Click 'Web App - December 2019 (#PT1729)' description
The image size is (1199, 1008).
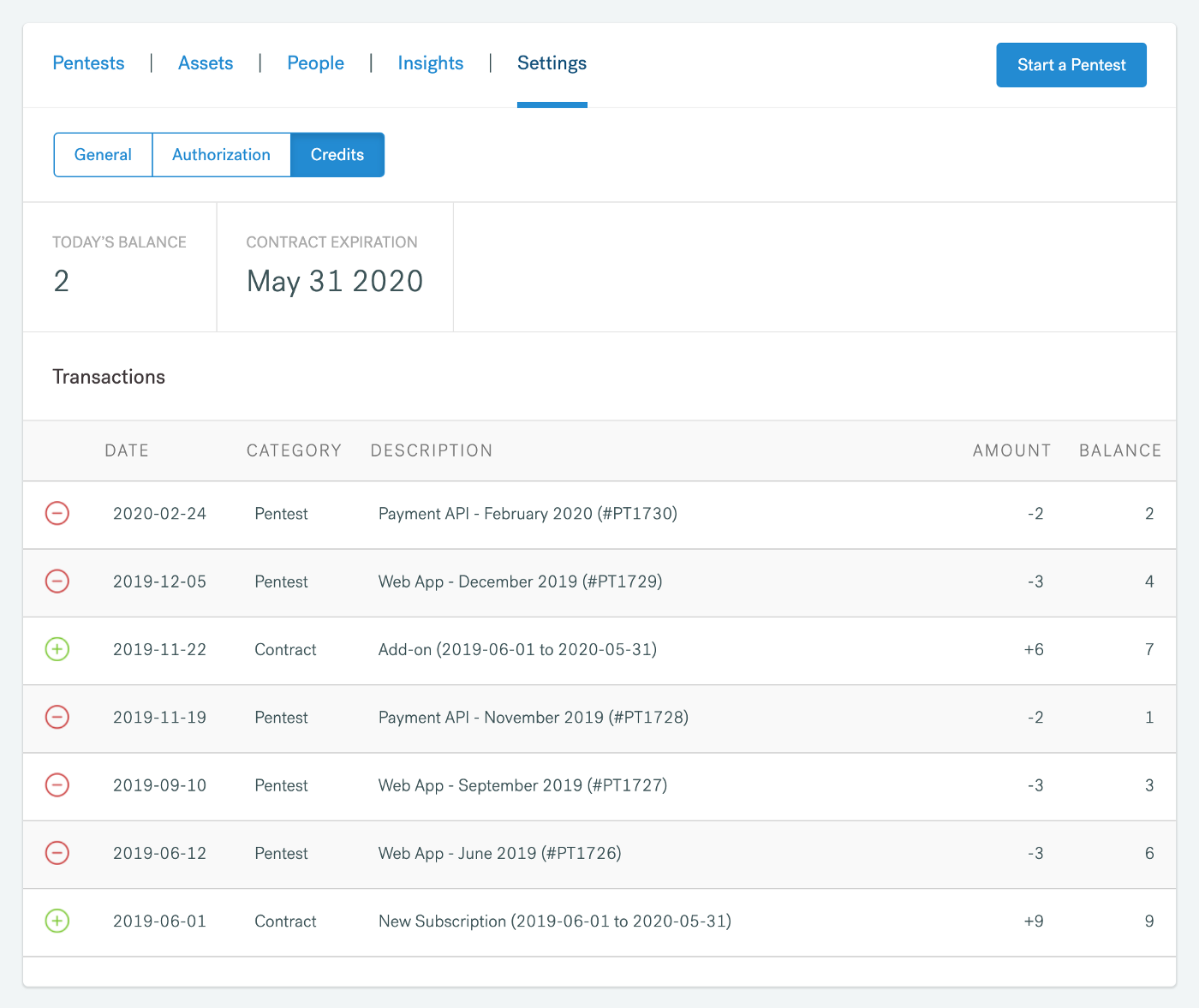[521, 582]
